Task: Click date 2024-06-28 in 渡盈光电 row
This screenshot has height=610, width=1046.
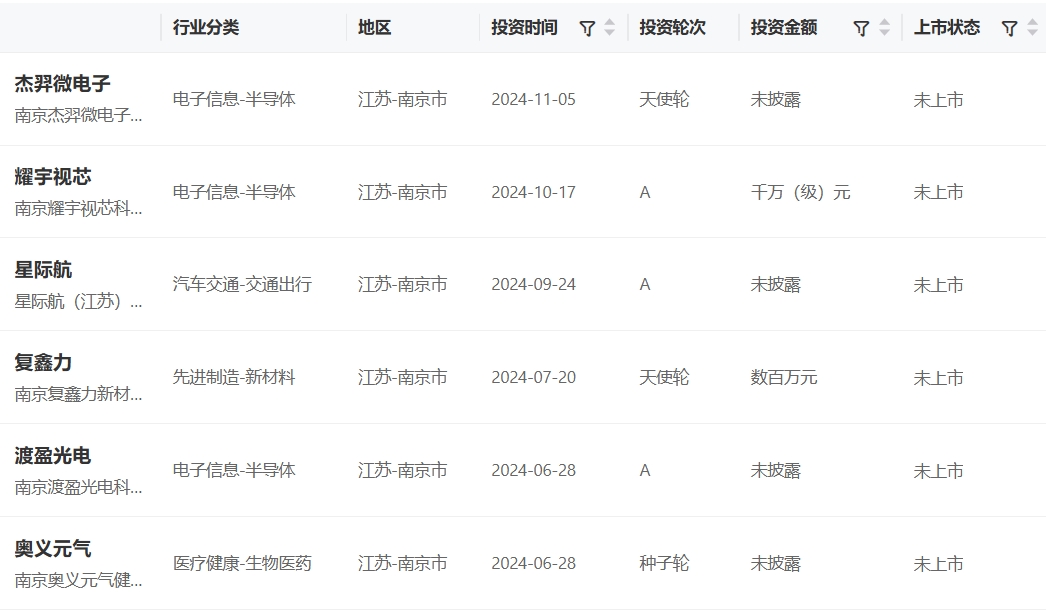Action: pos(534,471)
